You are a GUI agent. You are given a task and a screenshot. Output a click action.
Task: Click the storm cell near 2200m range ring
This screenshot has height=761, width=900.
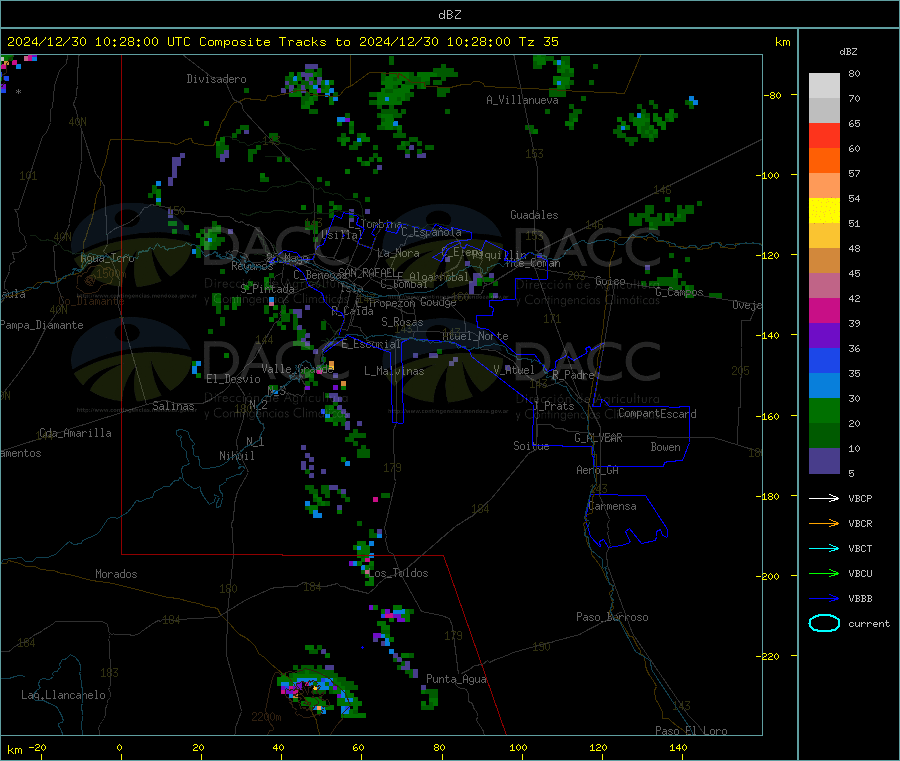(320, 691)
